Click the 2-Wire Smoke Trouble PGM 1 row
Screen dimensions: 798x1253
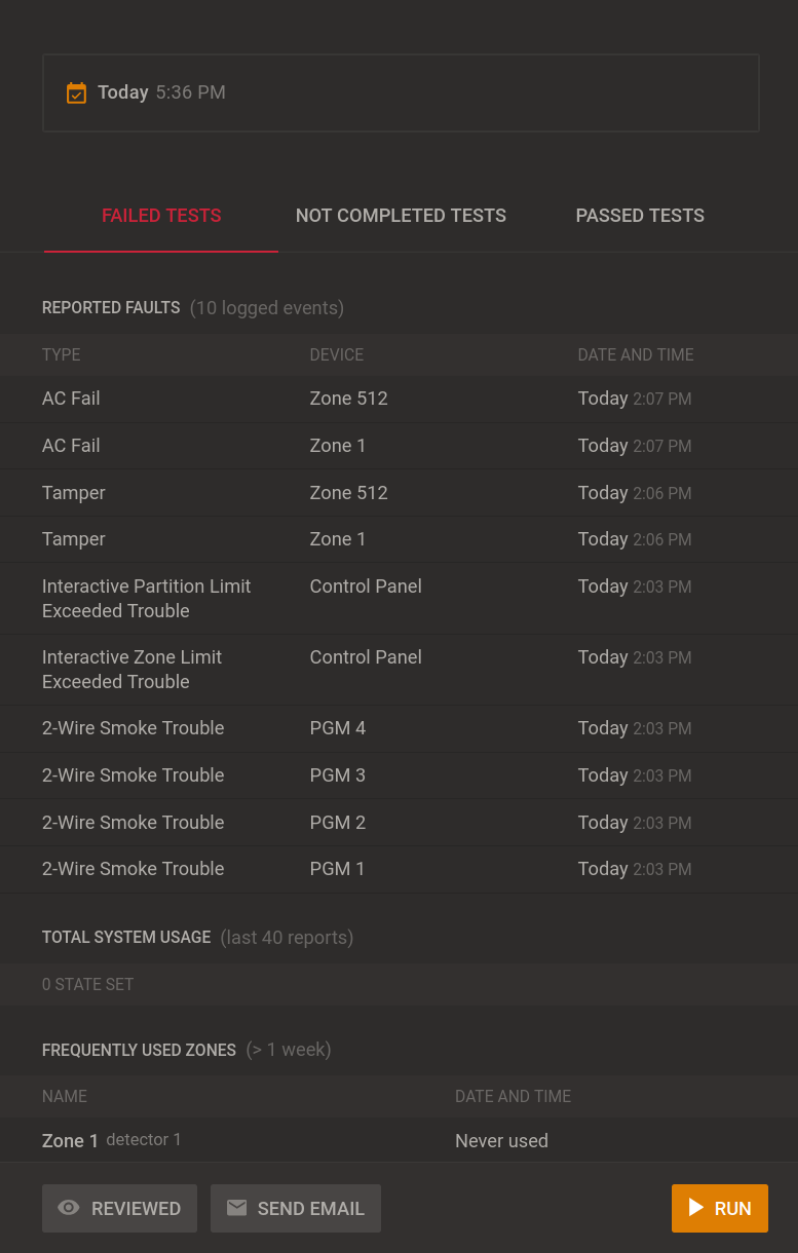(399, 869)
